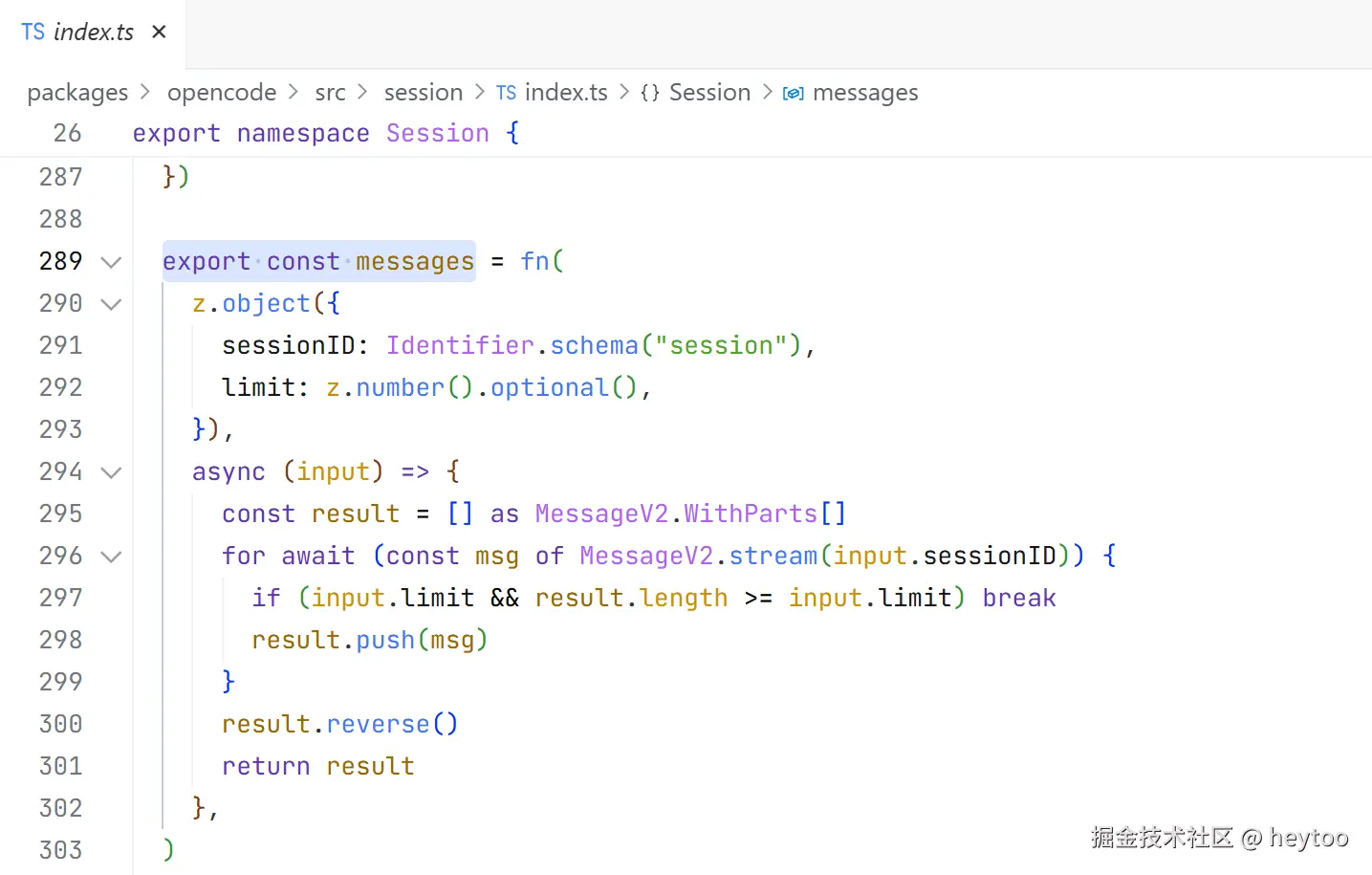Click line number 297
This screenshot has width=1372, height=875.
[60, 598]
